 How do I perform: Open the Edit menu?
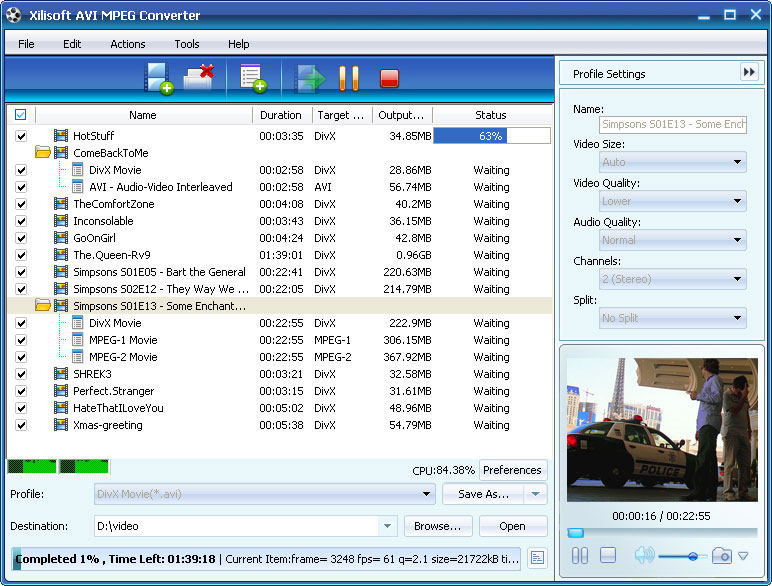click(72, 44)
